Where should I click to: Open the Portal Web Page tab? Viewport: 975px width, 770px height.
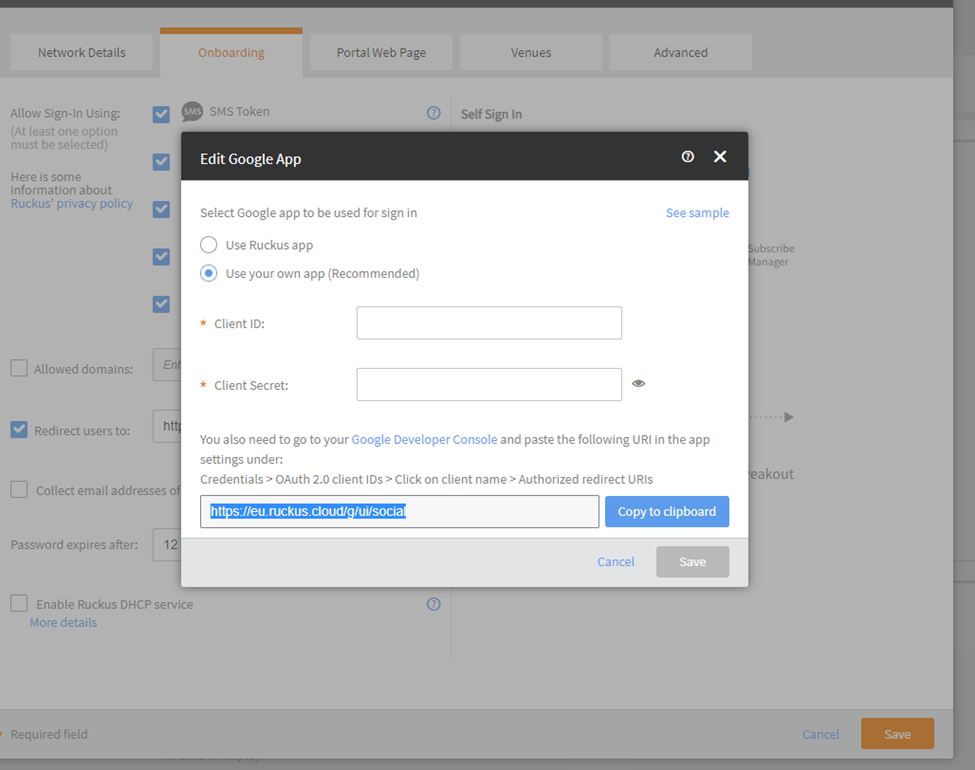click(381, 53)
